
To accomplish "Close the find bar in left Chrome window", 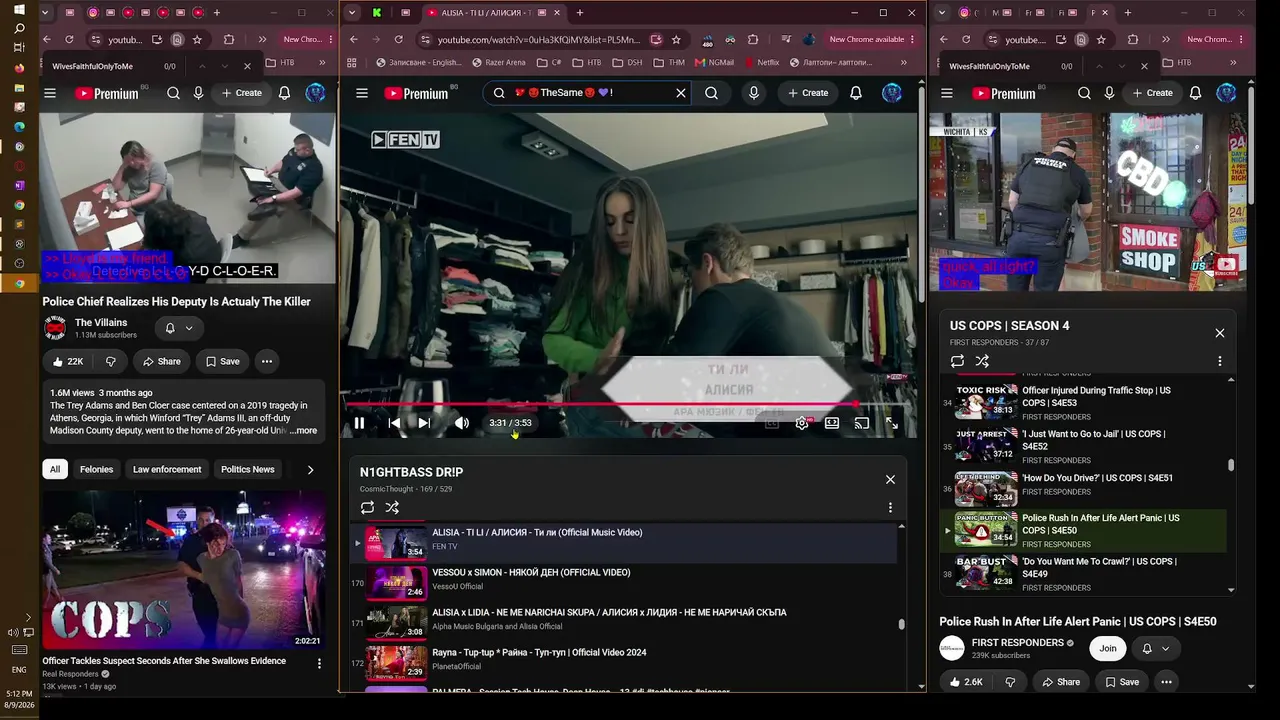I will 247,66.
